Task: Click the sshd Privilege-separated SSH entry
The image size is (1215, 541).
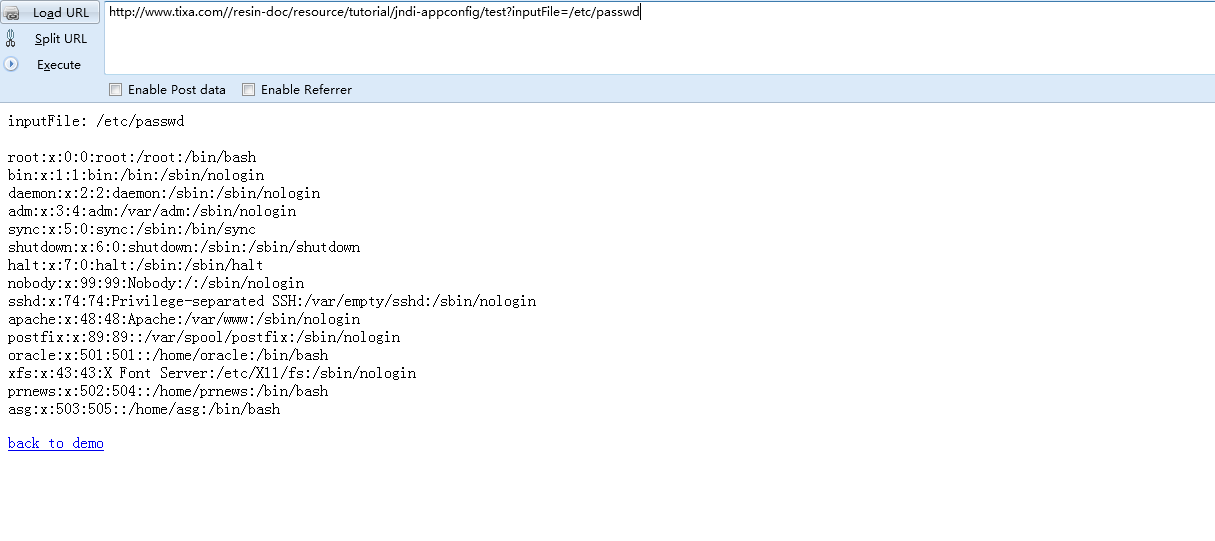Action: pos(272,301)
